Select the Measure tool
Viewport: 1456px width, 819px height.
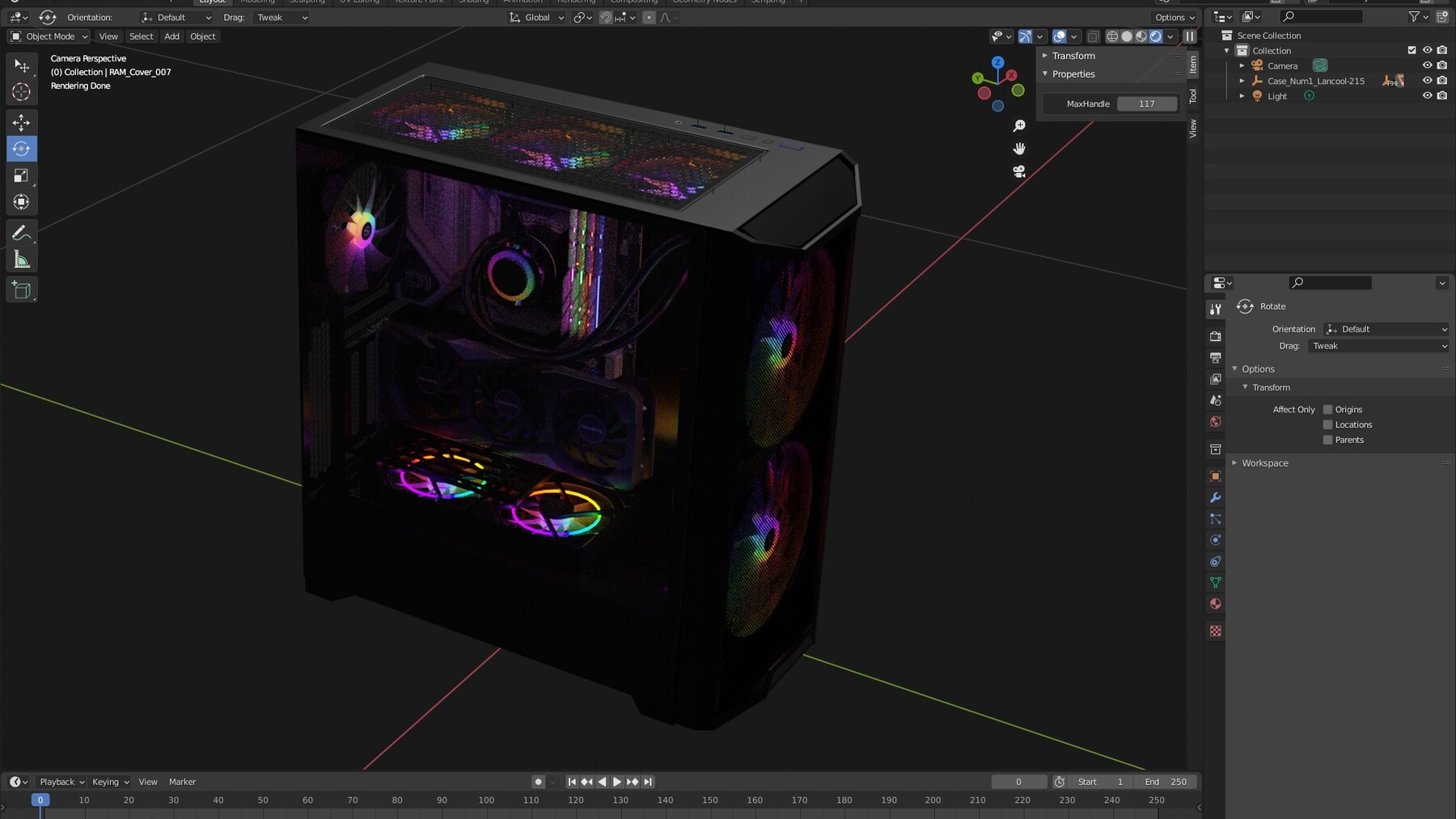(x=22, y=260)
